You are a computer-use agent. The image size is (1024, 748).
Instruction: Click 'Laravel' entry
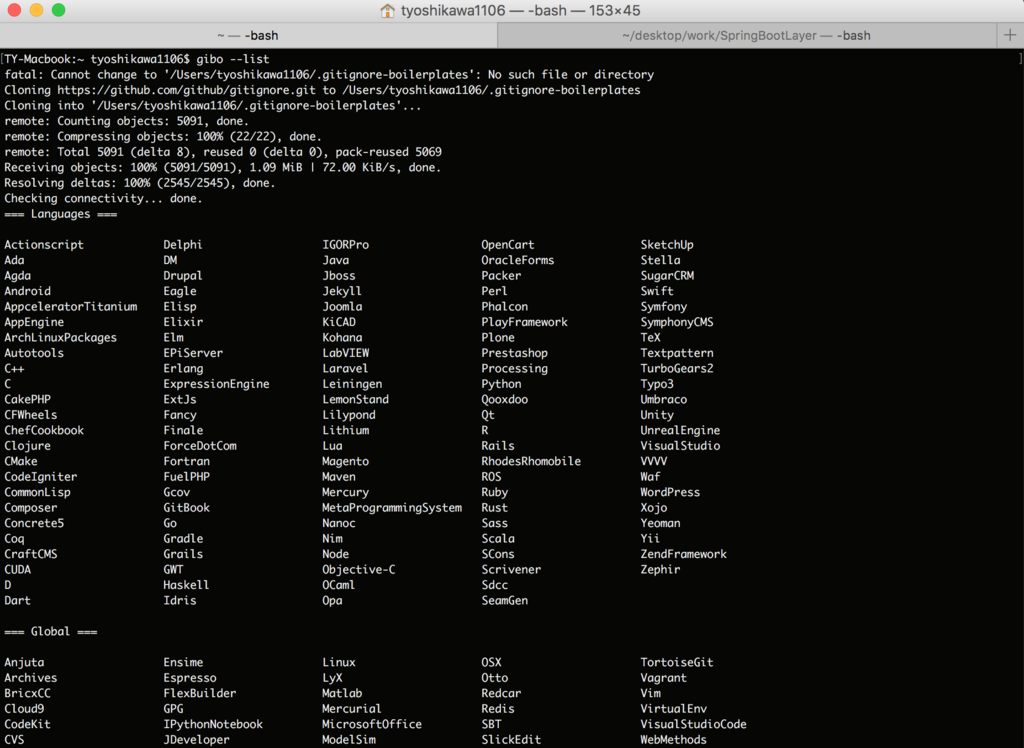coord(345,368)
